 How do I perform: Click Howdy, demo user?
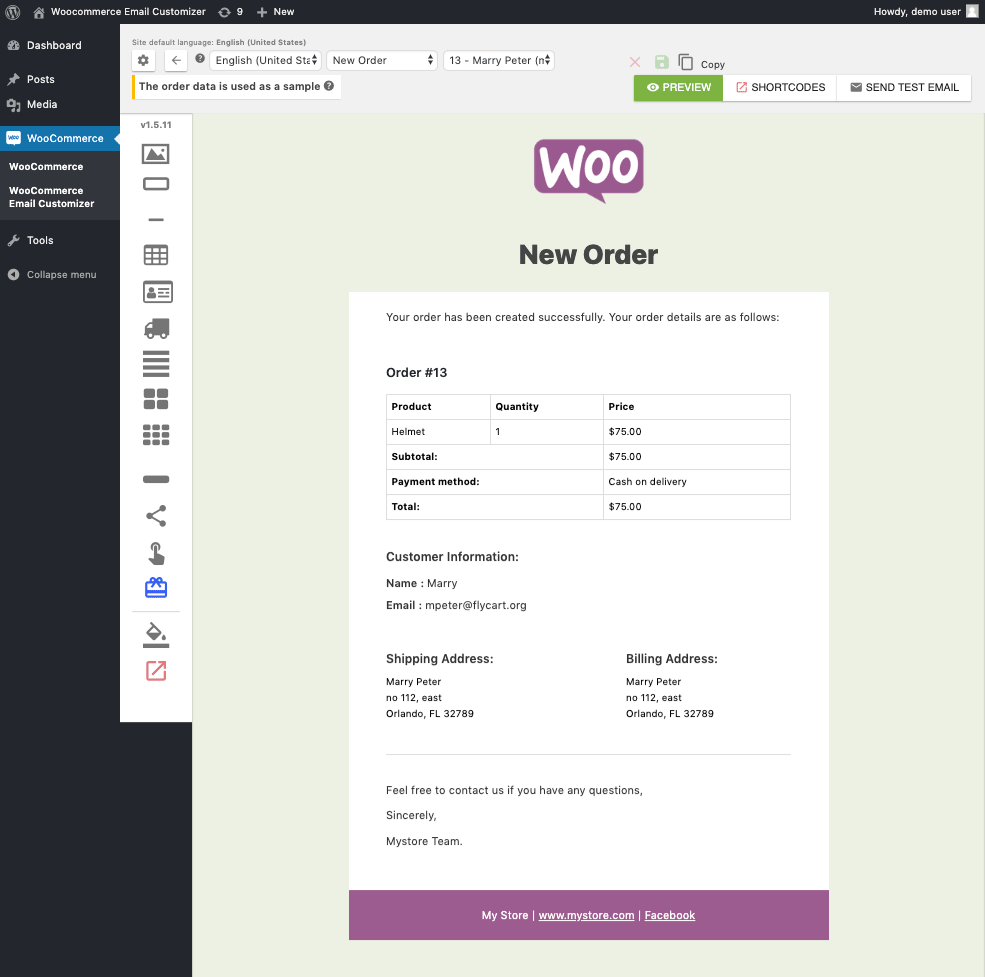(917, 12)
